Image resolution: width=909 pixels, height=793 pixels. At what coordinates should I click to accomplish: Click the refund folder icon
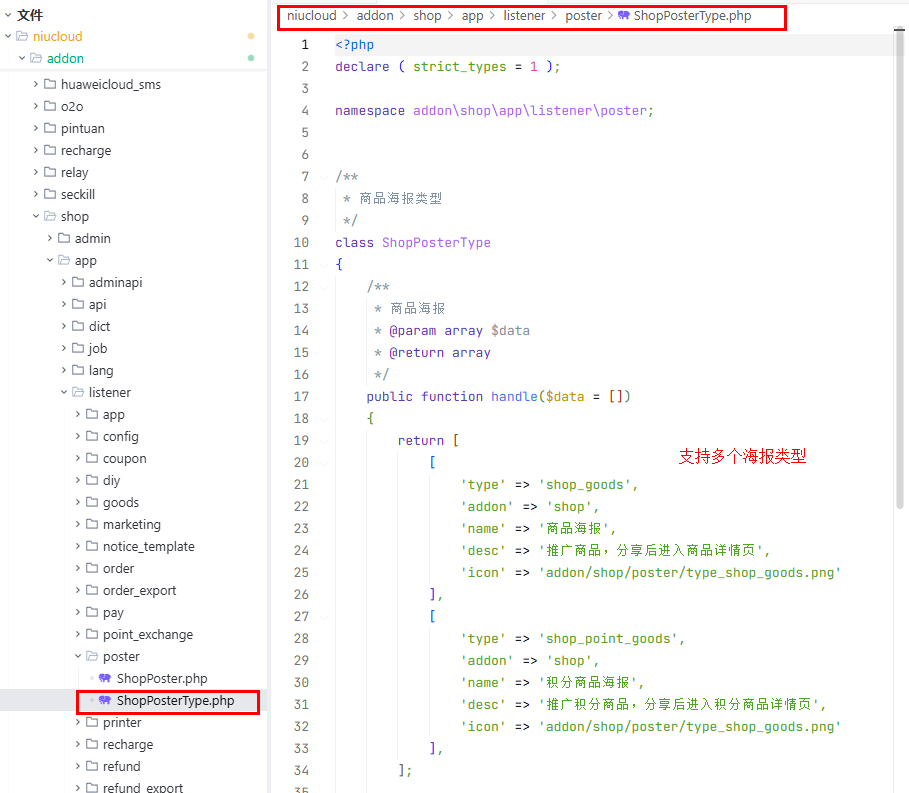pyautogui.click(x=92, y=766)
